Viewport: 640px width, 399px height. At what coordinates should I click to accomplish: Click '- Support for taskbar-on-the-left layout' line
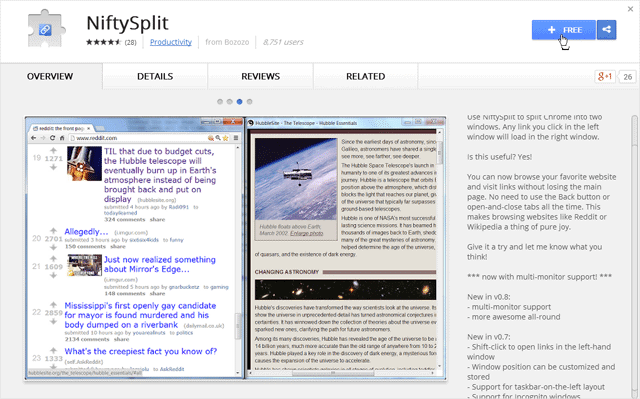[x=536, y=387]
